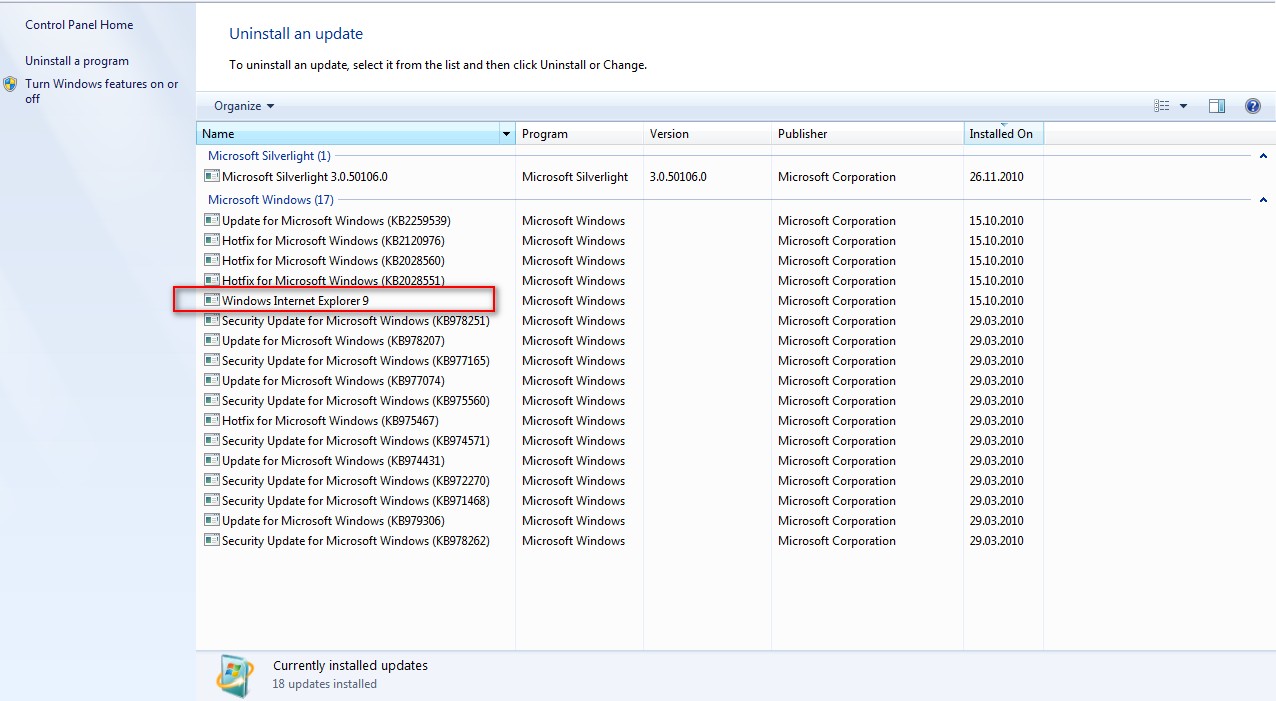Select Security Update for Microsoft Windows (KB971468)

click(356, 501)
